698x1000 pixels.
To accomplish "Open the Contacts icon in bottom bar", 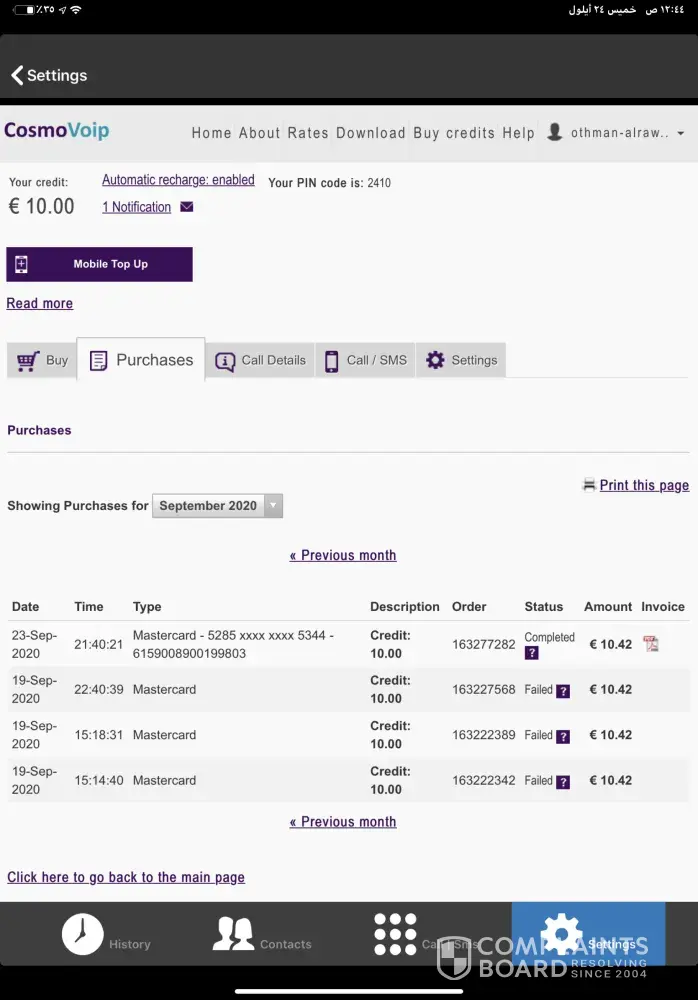I will pos(233,934).
